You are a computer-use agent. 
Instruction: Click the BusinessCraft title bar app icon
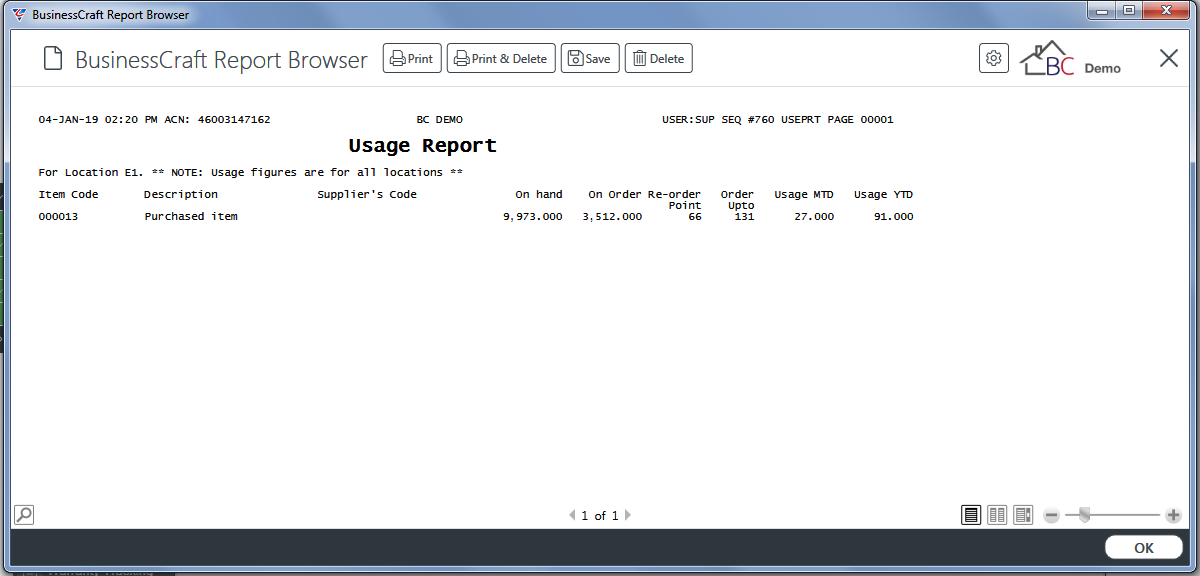19,15
